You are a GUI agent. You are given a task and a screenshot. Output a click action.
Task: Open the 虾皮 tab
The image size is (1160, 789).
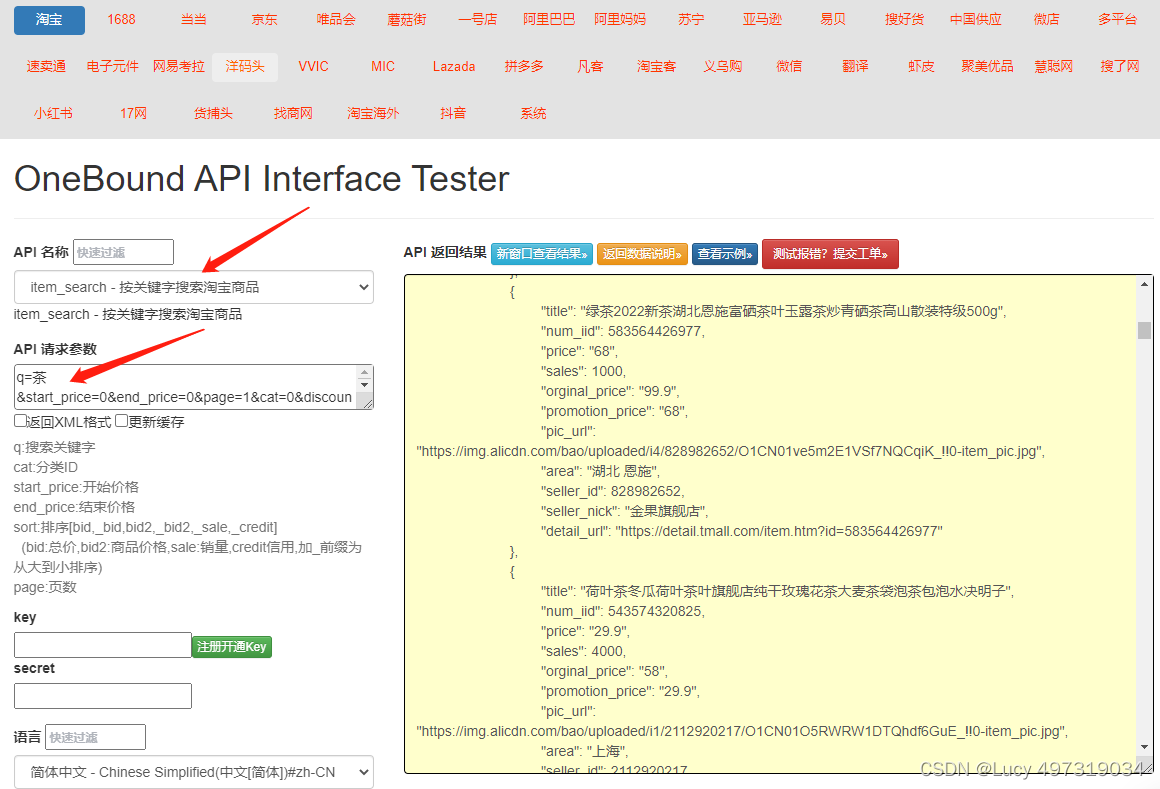click(921, 67)
